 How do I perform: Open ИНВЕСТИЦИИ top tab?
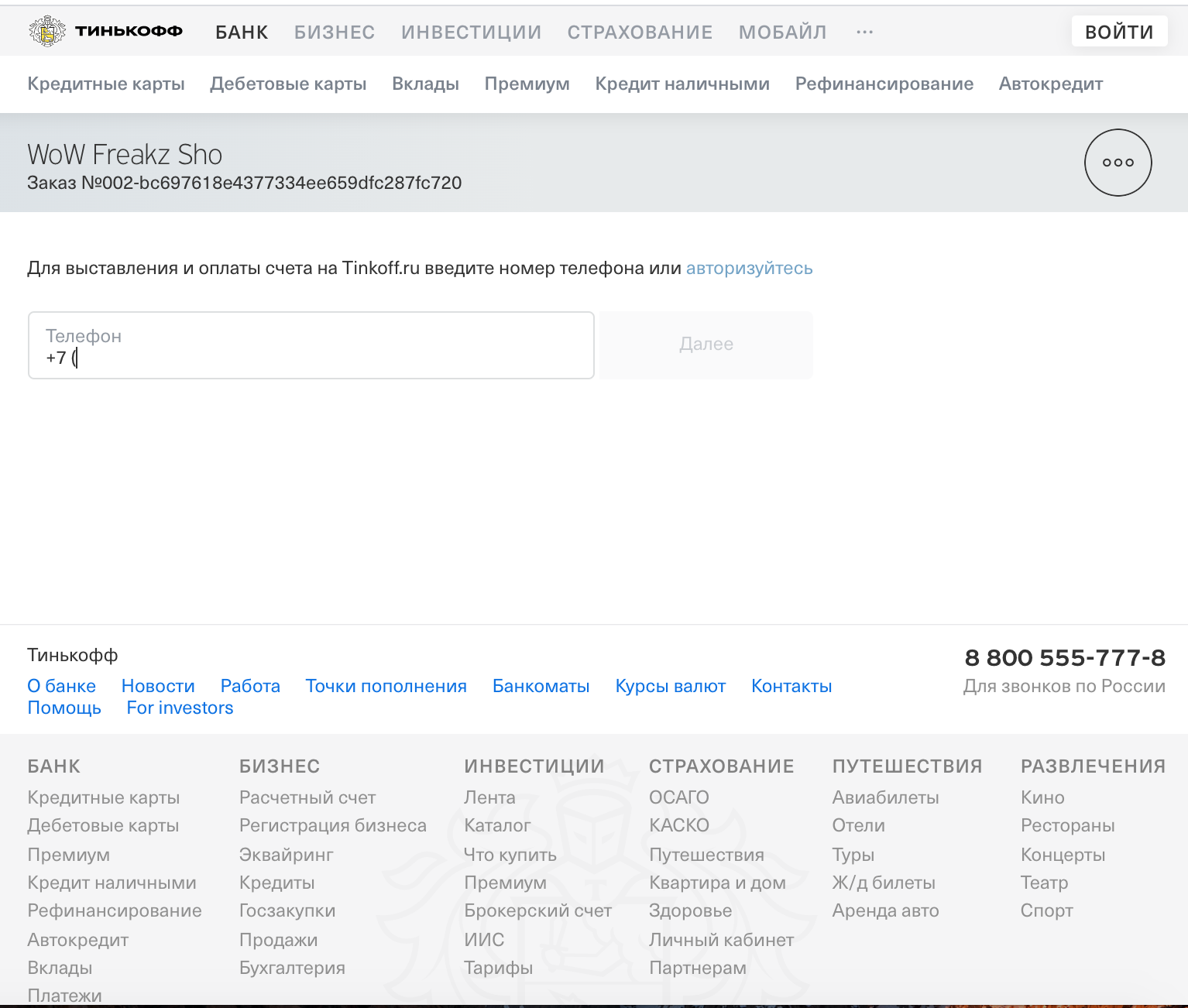(472, 32)
